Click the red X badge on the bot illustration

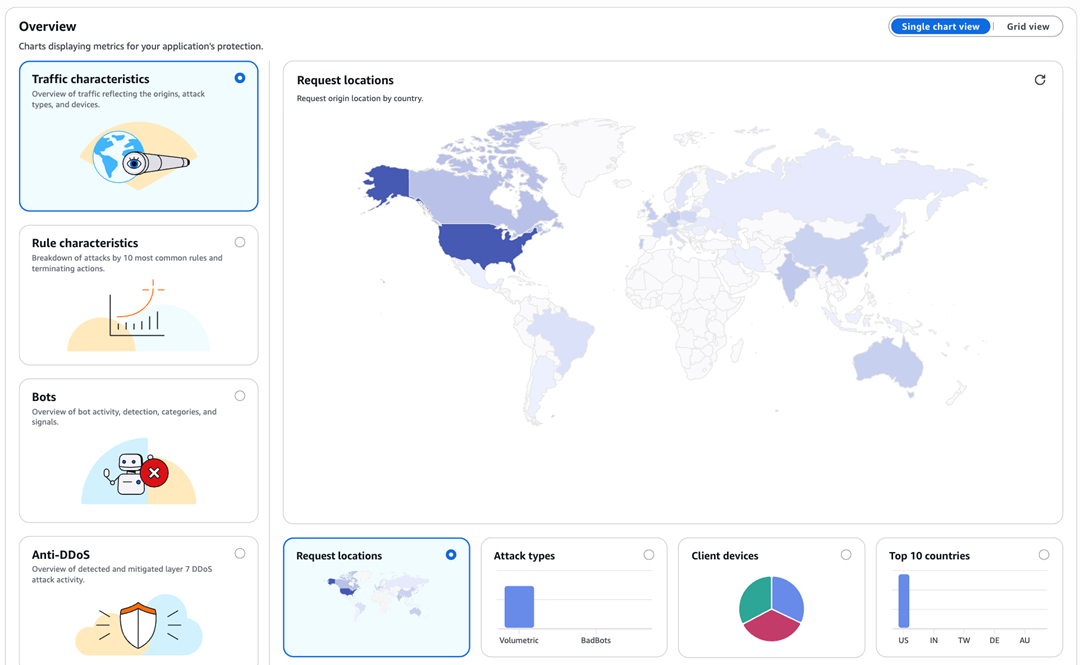point(154,473)
